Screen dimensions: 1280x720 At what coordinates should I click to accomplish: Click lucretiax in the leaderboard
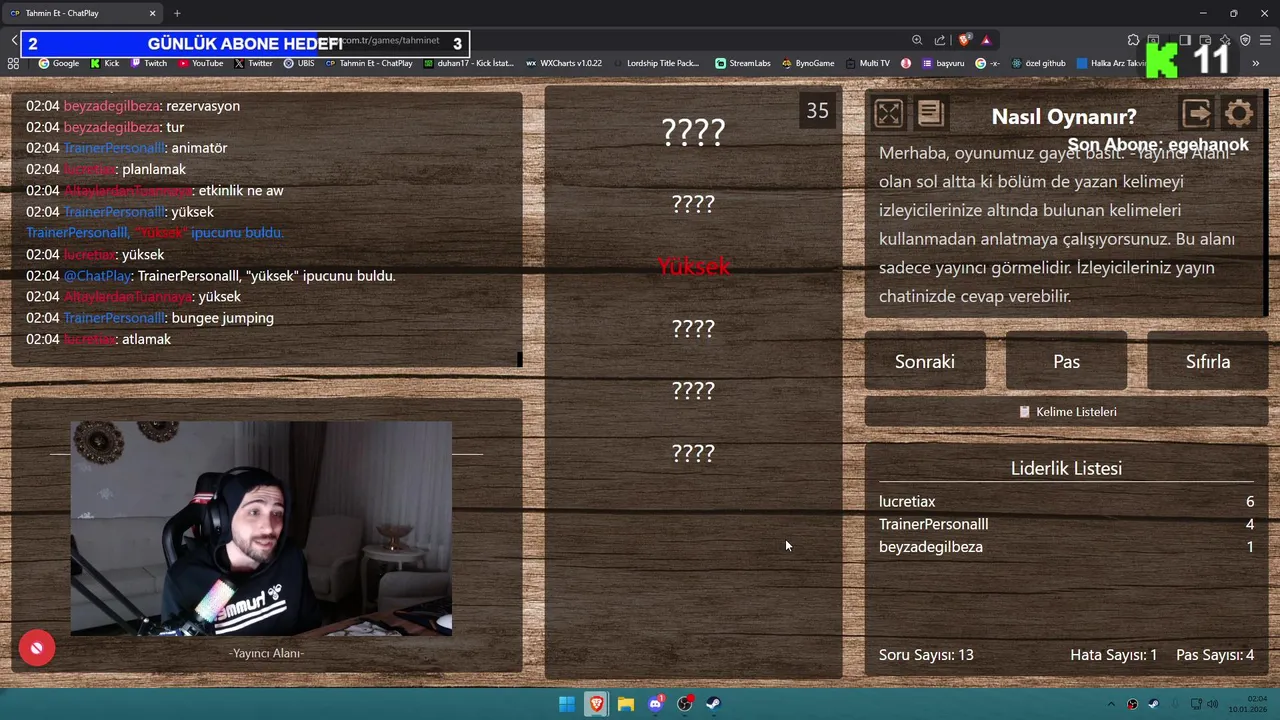pyautogui.click(x=907, y=501)
